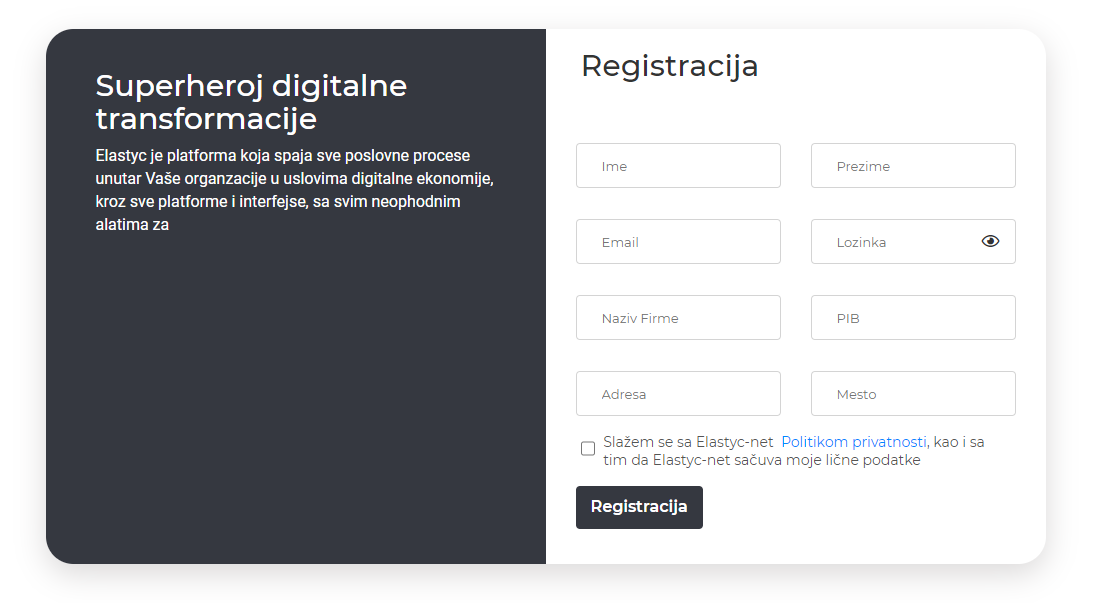Focus the Naziv Firme field
Screen dimensions: 1100x603
click(678, 318)
